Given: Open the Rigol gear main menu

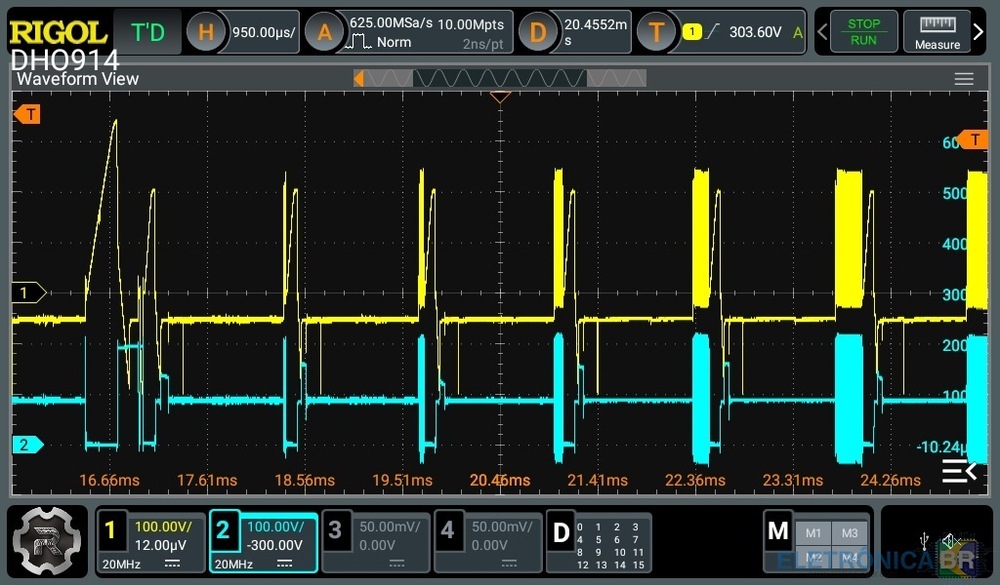Looking at the screenshot, I should pos(47,541).
